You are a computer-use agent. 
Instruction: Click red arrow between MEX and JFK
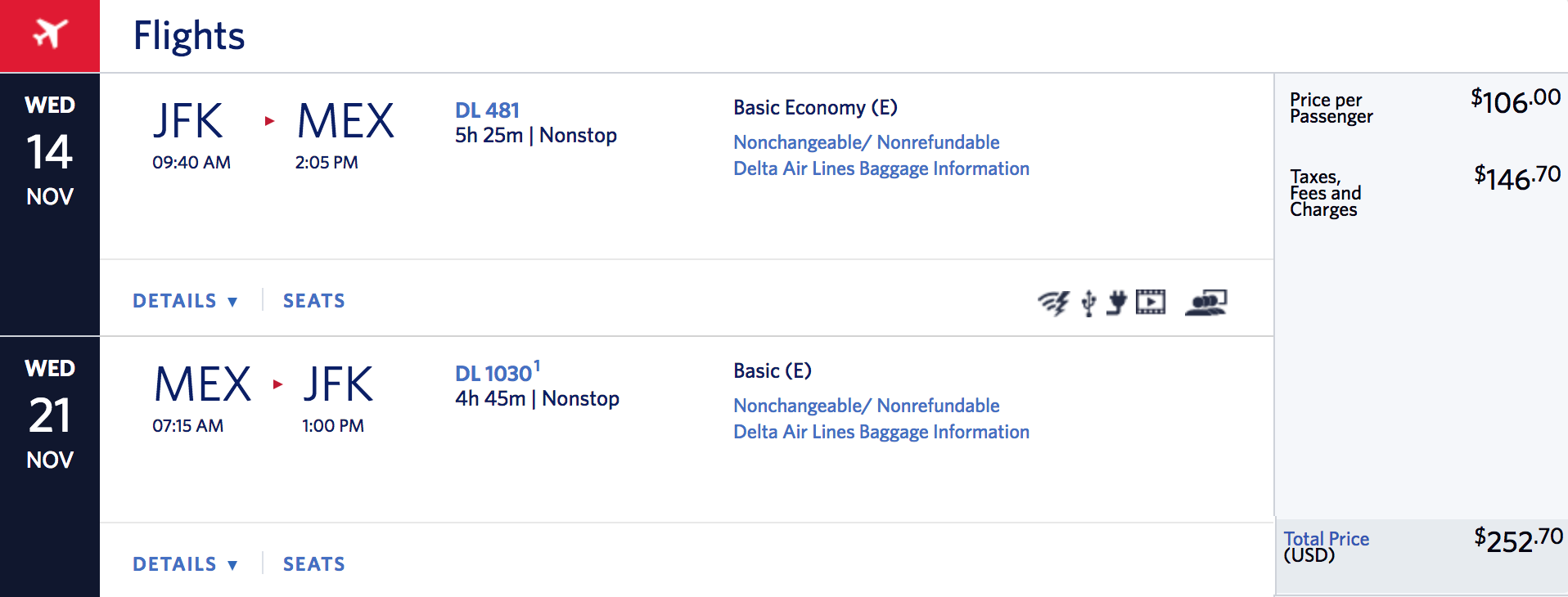(x=277, y=384)
